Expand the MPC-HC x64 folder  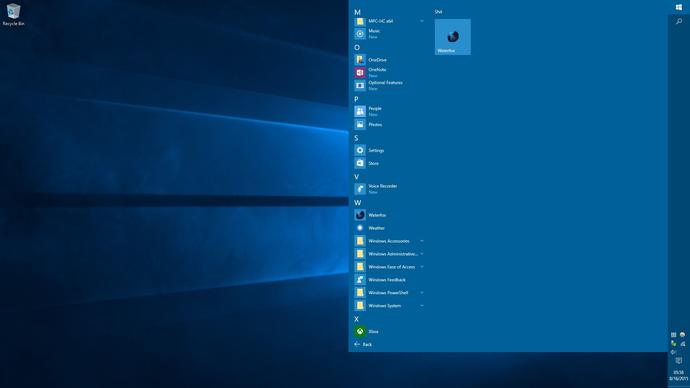click(x=389, y=21)
